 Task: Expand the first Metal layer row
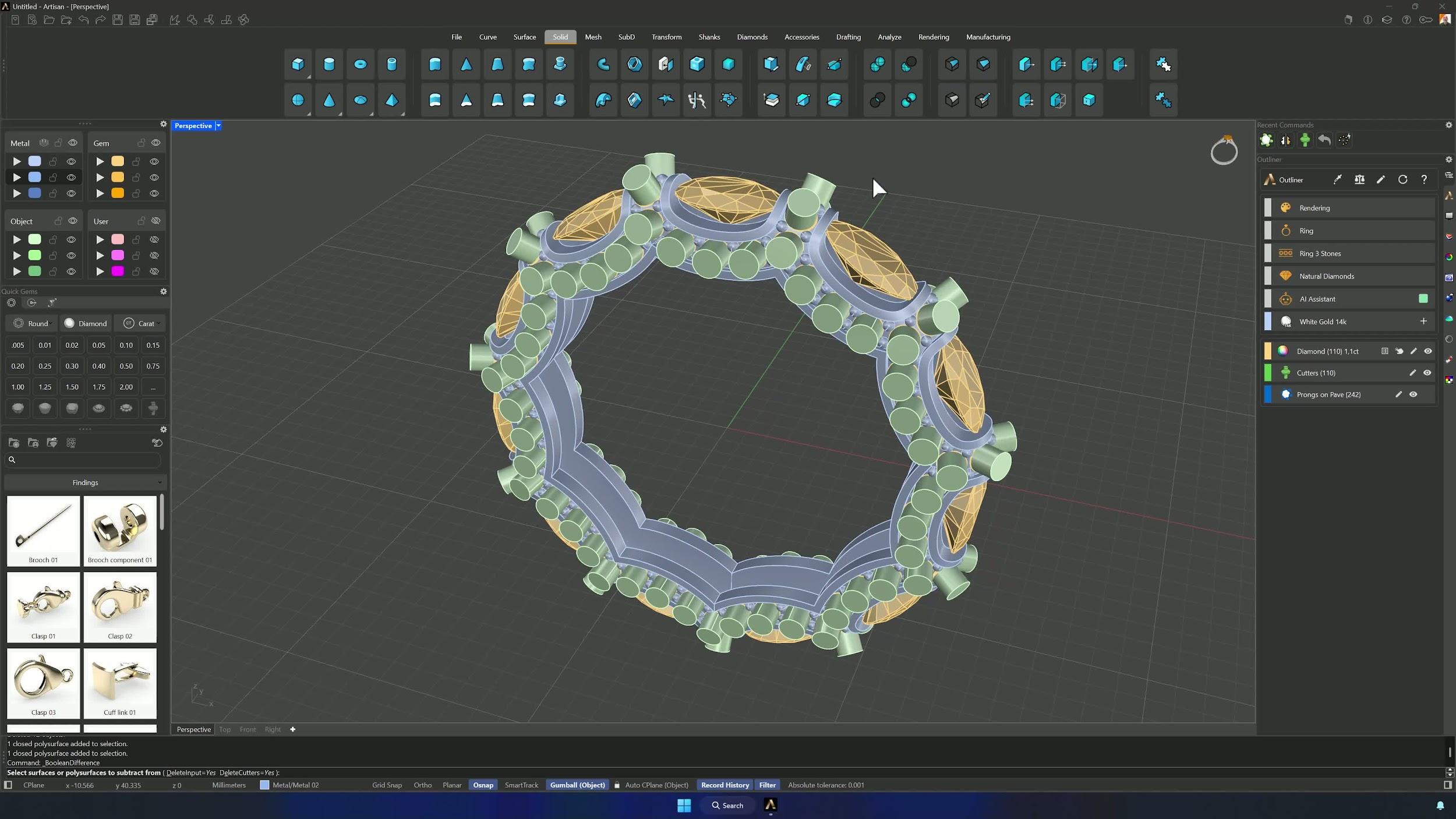[x=17, y=161]
